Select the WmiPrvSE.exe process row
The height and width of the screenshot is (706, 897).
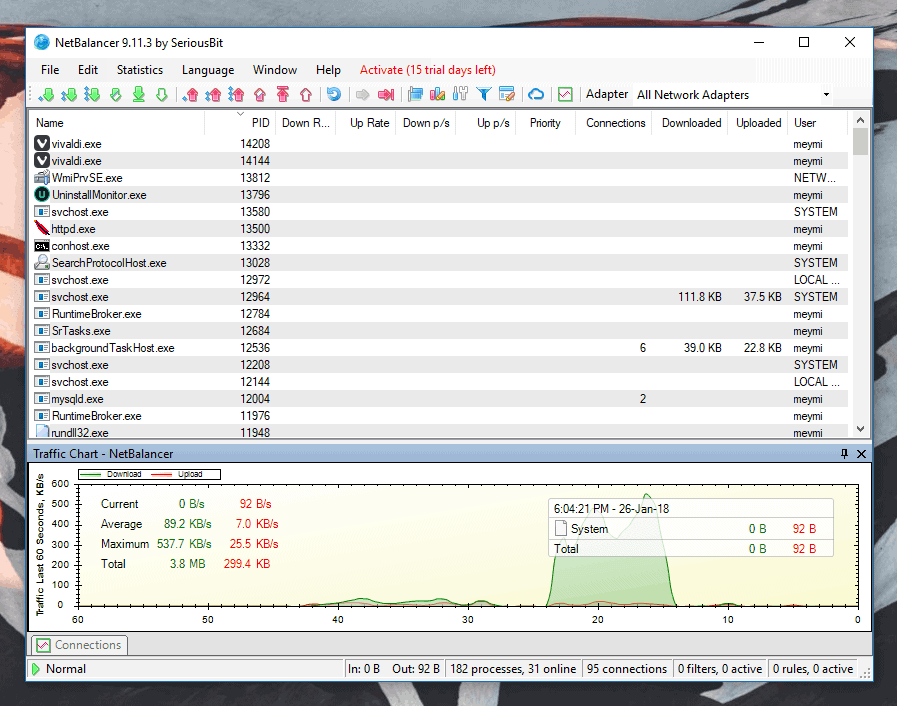click(x=439, y=178)
